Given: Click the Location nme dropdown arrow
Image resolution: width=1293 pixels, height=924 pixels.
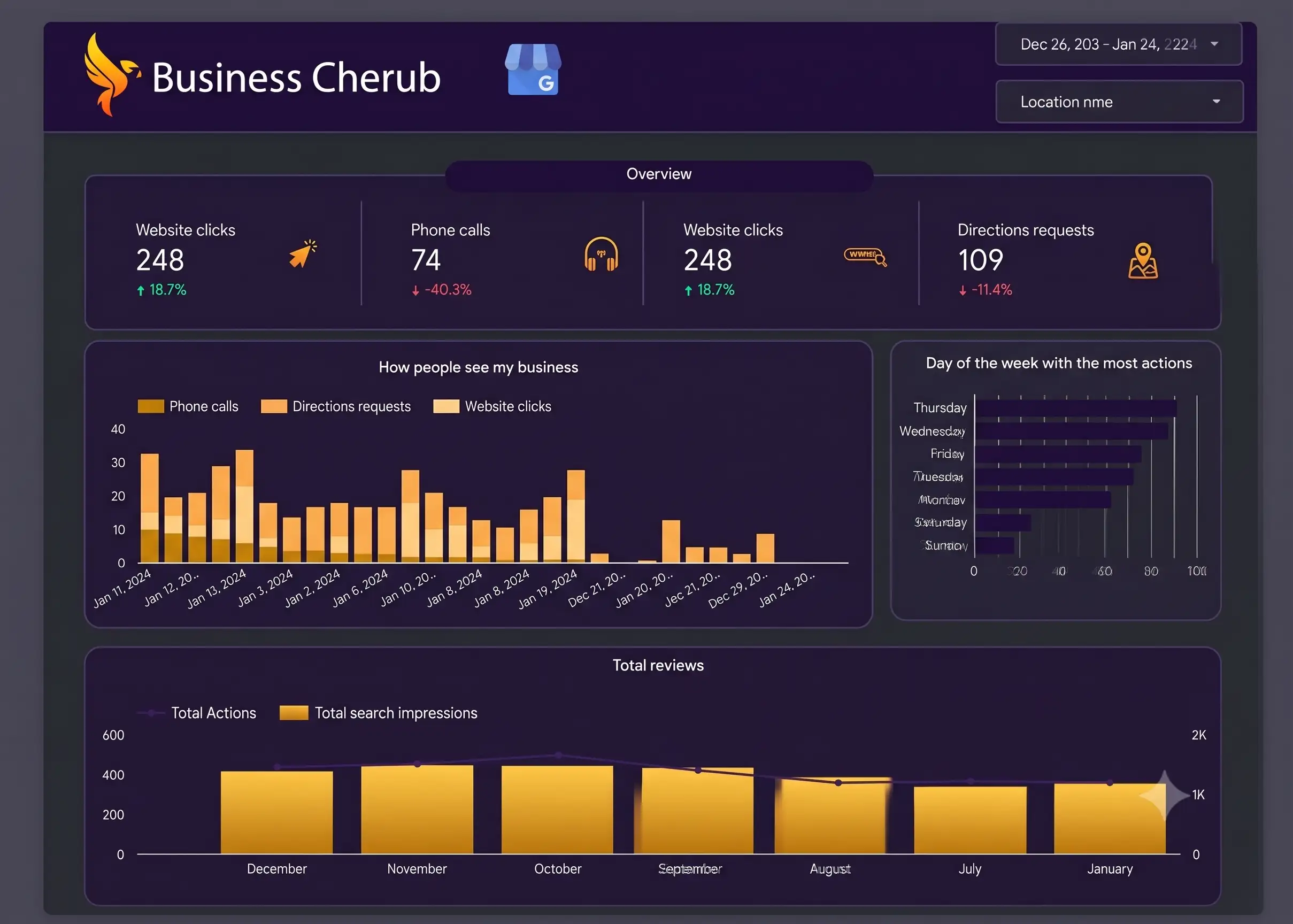Looking at the screenshot, I should [1216, 101].
